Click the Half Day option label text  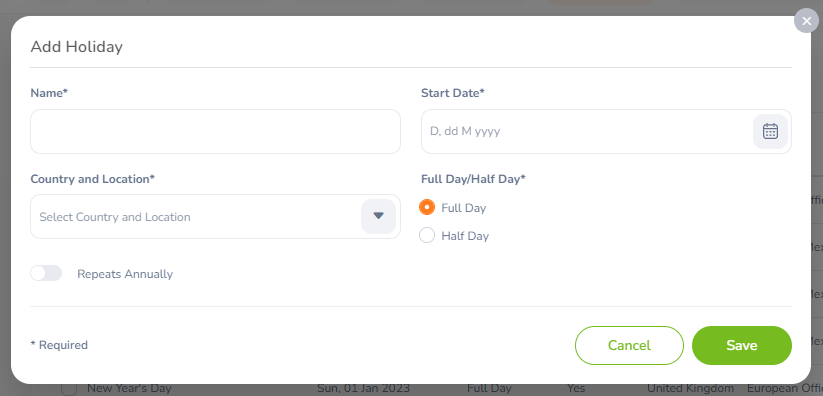[x=465, y=236]
